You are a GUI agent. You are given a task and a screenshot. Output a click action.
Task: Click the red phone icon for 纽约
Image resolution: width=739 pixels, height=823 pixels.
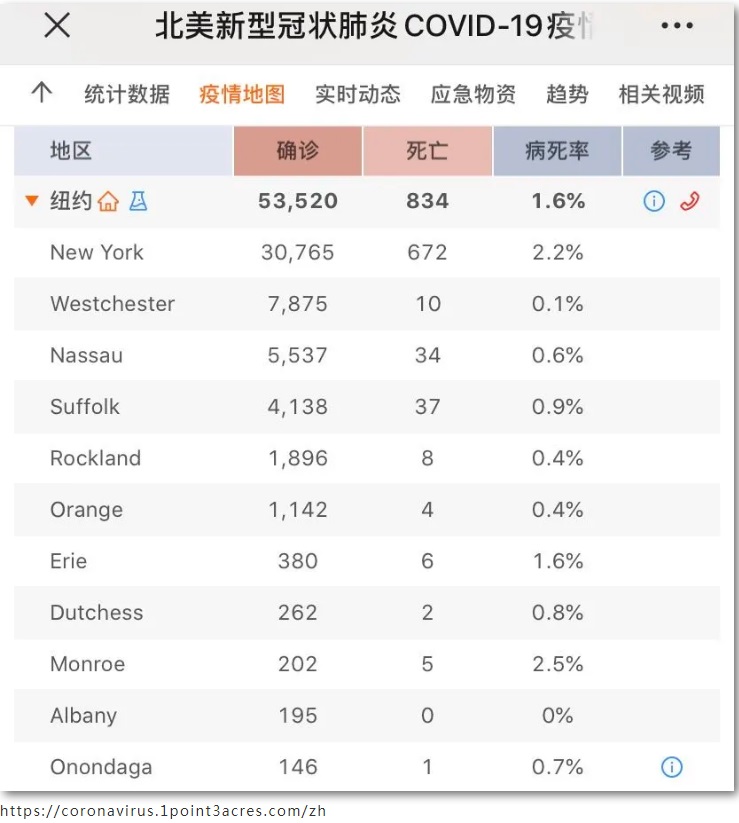point(690,201)
